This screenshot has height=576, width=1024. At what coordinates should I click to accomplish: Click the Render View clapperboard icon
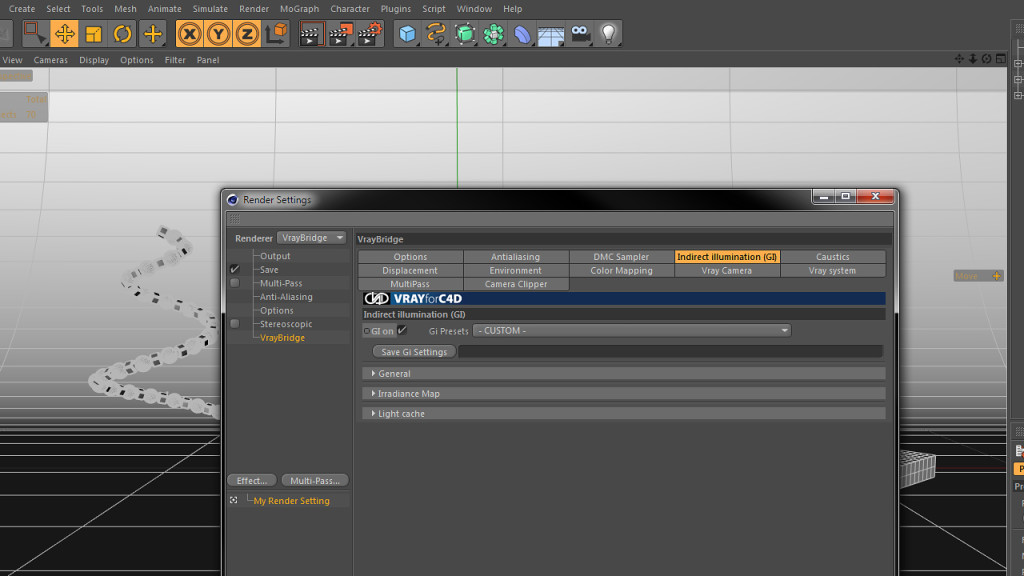click(312, 33)
